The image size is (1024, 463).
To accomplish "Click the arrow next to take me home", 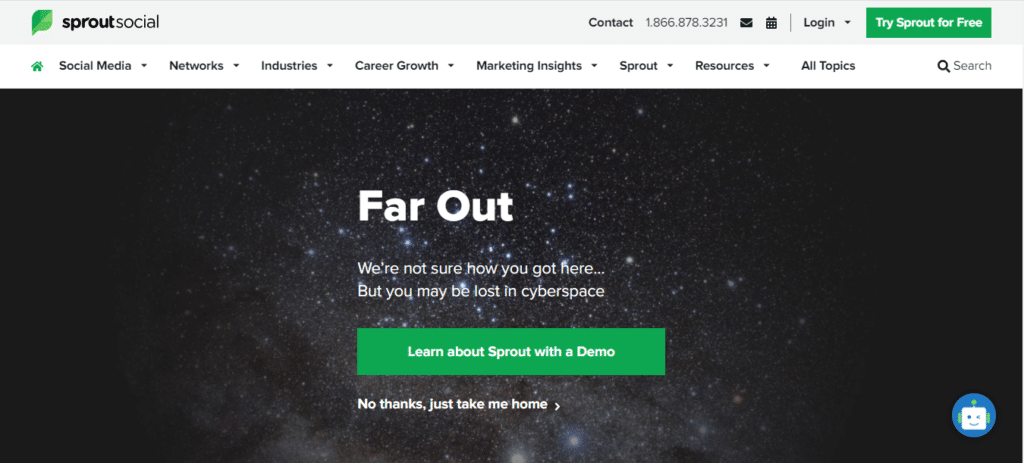I will [557, 406].
